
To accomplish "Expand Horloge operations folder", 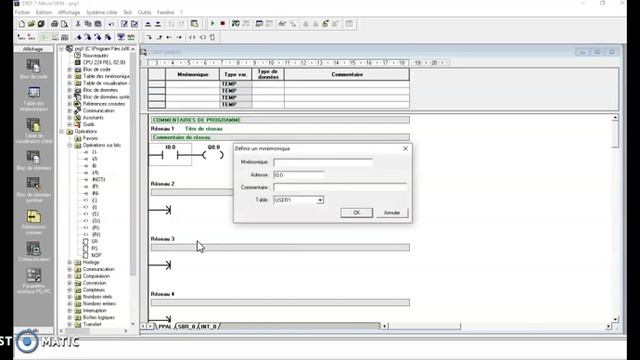I will tap(70, 262).
